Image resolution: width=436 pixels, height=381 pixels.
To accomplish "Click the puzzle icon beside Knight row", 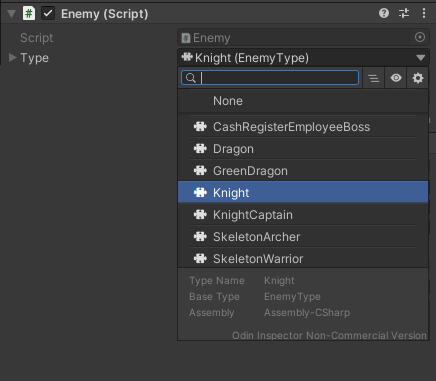I will click(x=200, y=192).
